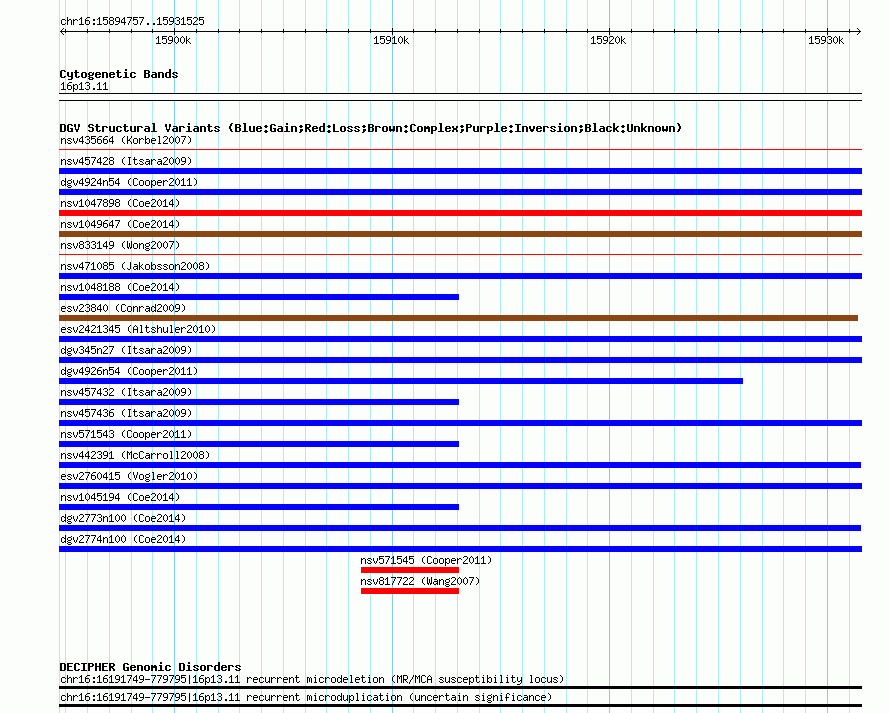Click variant label nsv471085 (Jakobsson2008)
890x713 pixels.
[x=135, y=266]
